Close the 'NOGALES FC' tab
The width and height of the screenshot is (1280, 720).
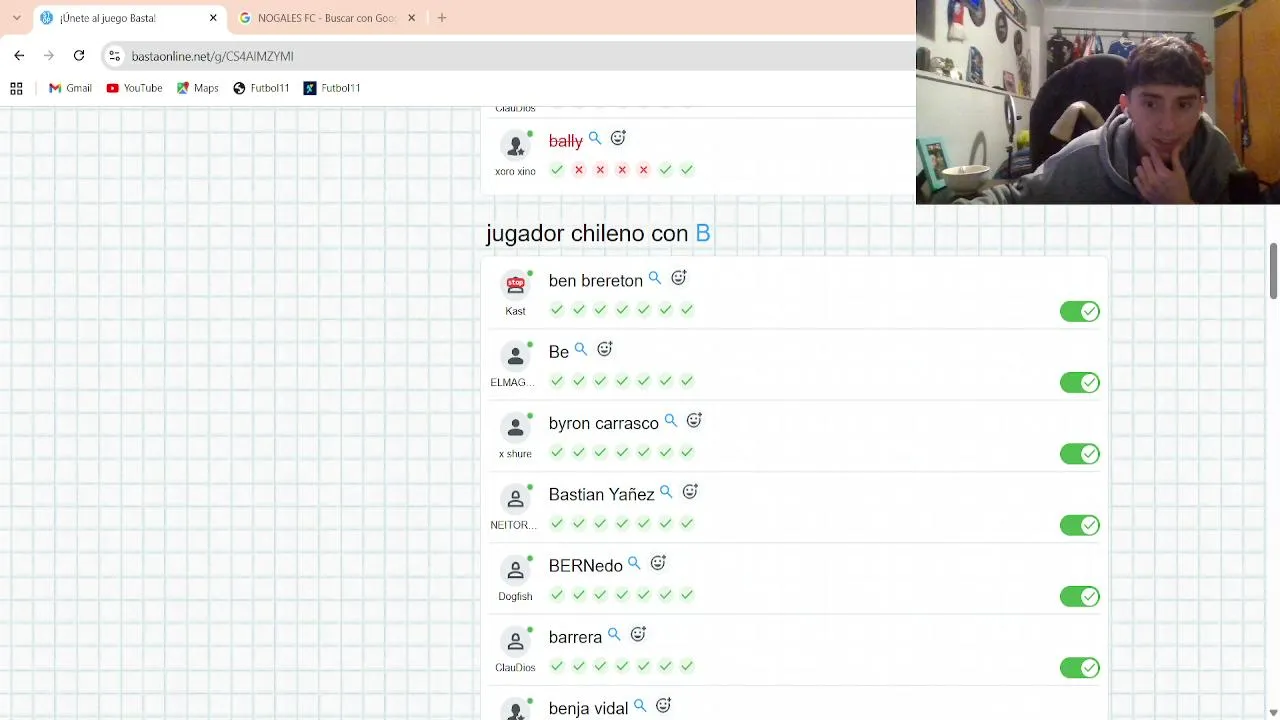(411, 18)
